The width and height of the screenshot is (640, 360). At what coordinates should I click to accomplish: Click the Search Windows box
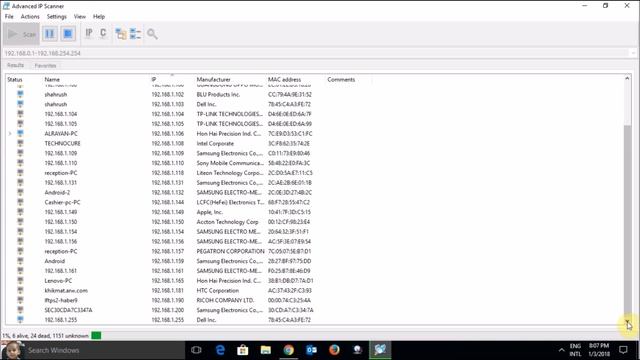click(x=104, y=350)
